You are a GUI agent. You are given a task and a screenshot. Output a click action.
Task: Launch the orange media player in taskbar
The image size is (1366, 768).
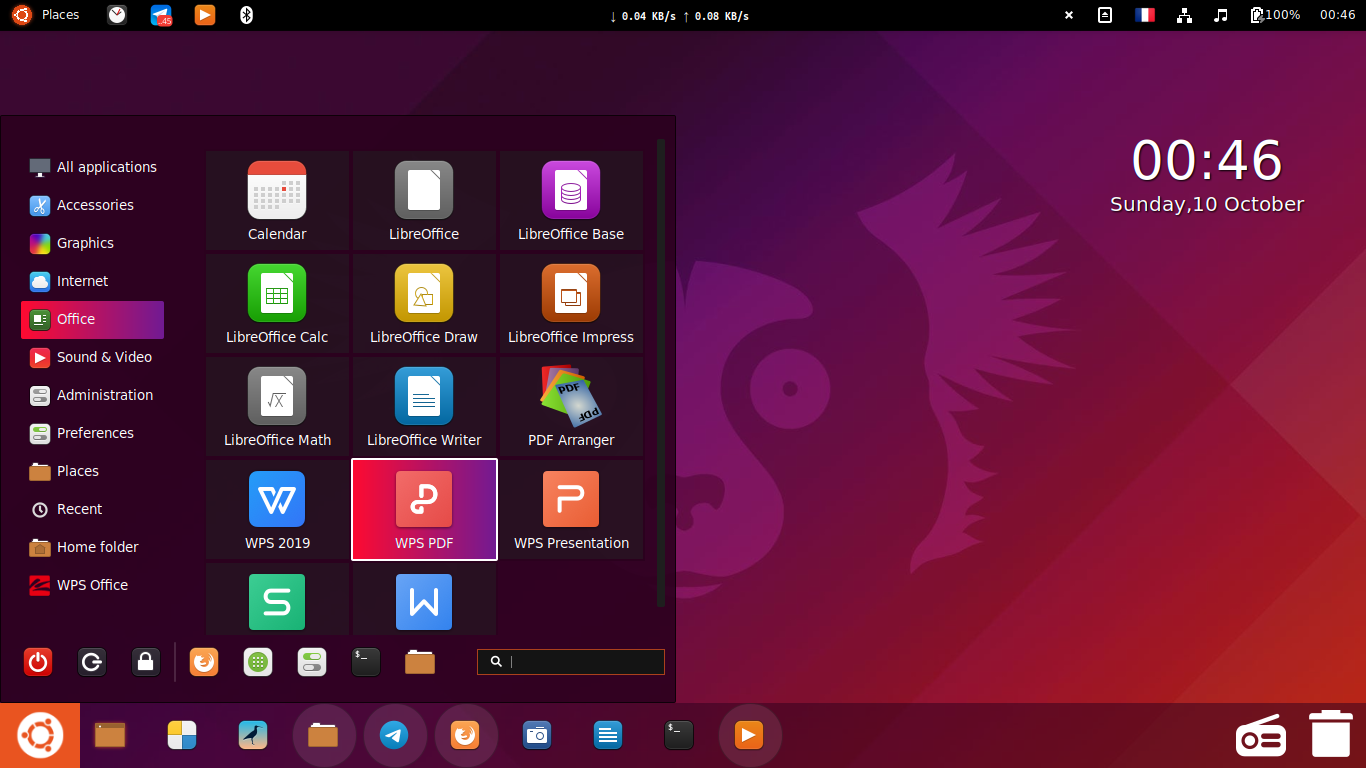(x=749, y=736)
